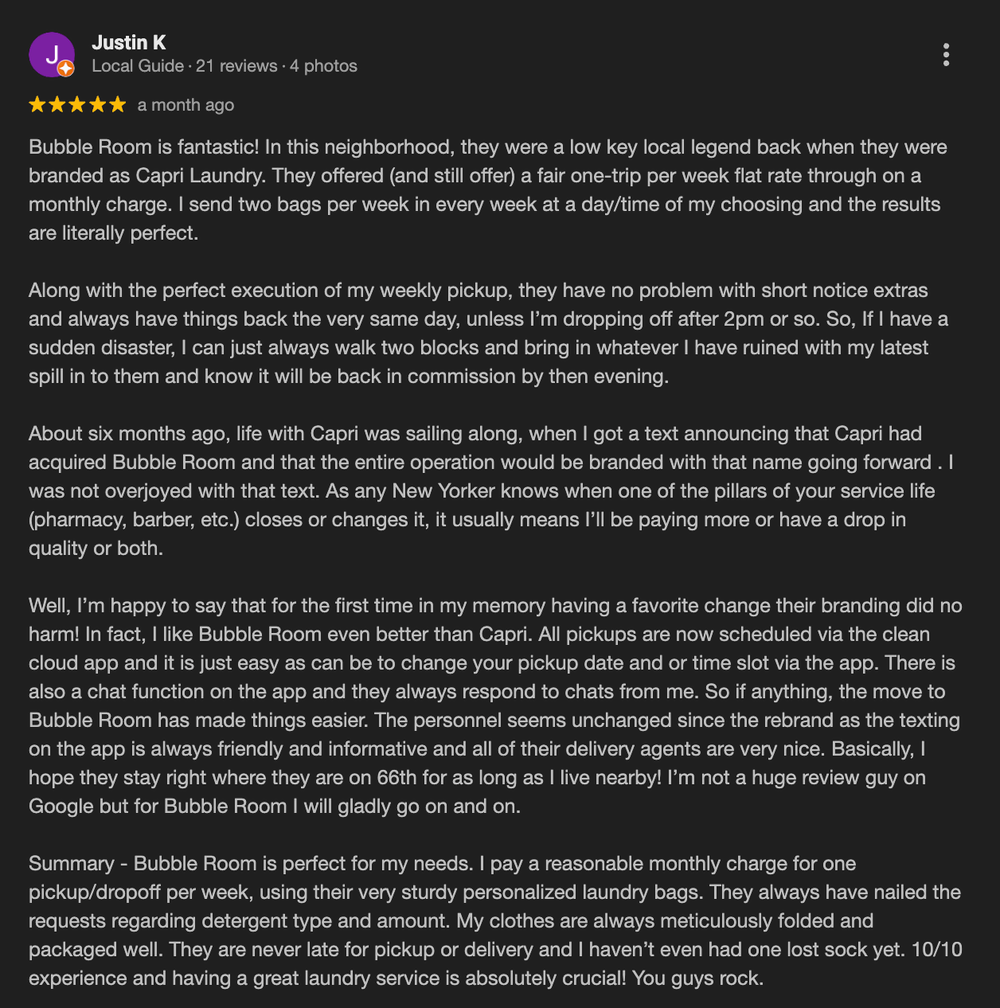Click the 'a month ago' timestamp
This screenshot has width=1000, height=1008.
[186, 105]
